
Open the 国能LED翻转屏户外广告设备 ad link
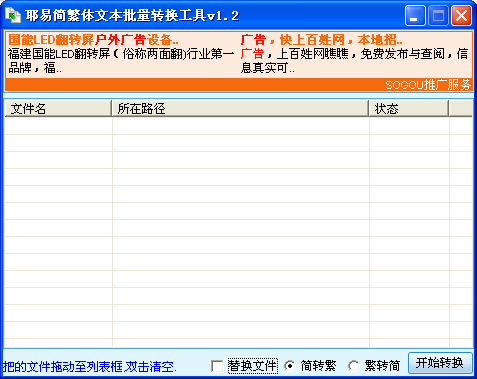tap(93, 40)
